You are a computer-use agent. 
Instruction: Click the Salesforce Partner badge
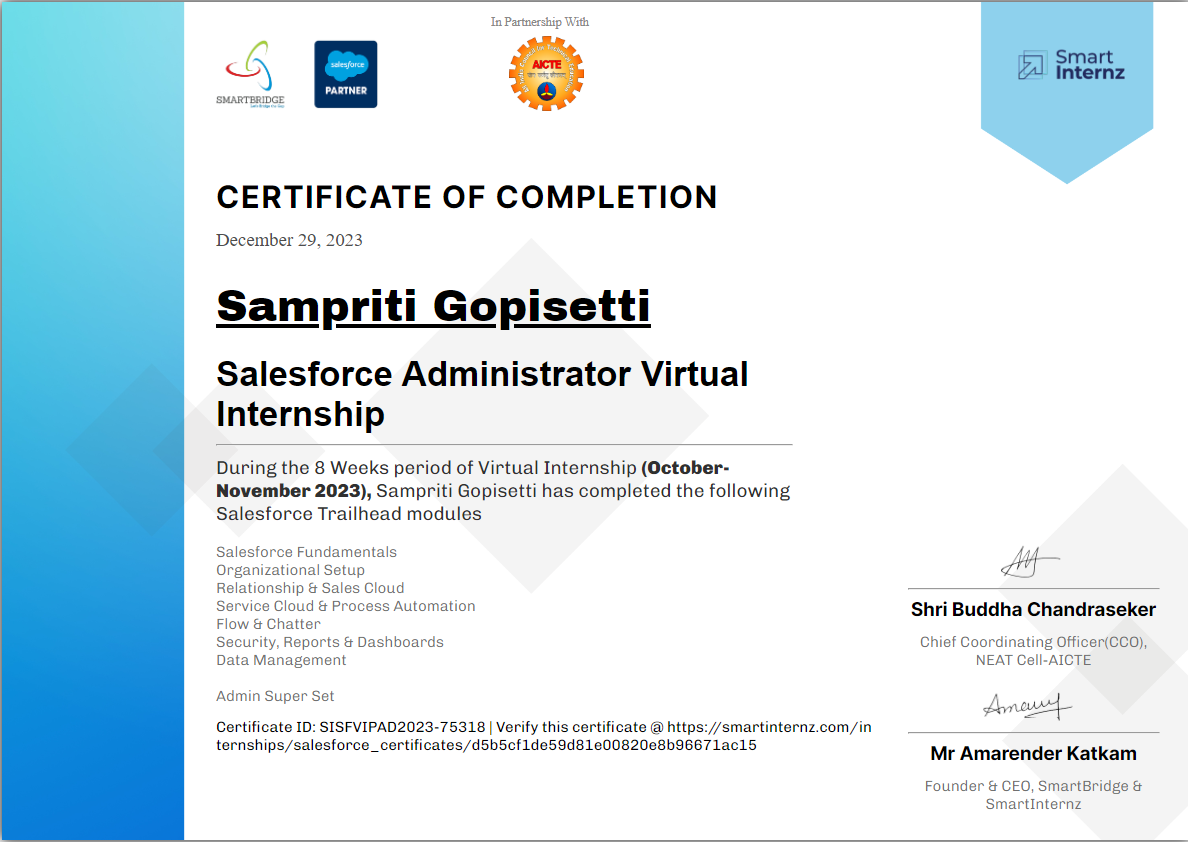tap(345, 74)
